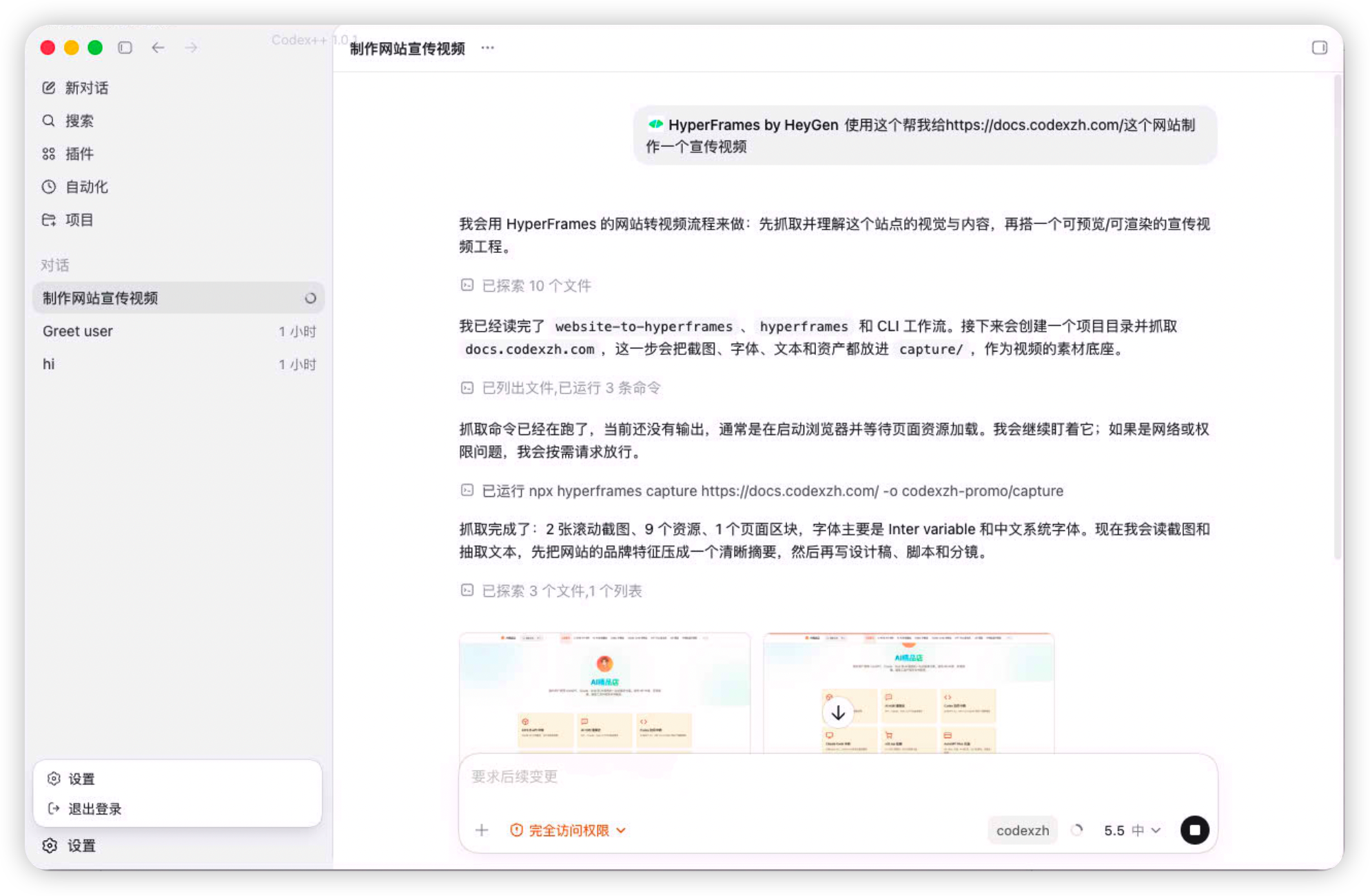
Task: Click the terminal icon beside 已运行 npx
Action: pyautogui.click(x=467, y=491)
